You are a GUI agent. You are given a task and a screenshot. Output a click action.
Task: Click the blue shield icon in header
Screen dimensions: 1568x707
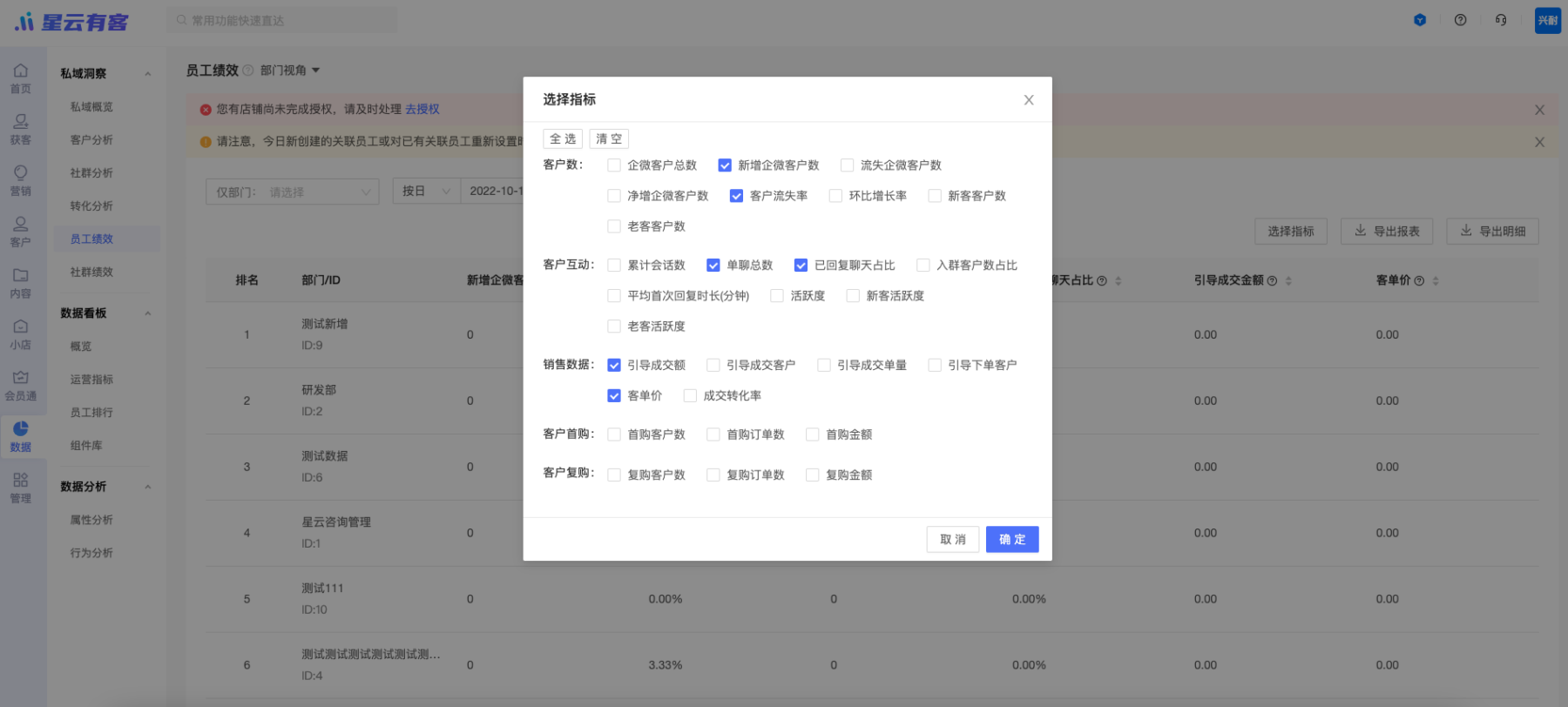point(1420,20)
